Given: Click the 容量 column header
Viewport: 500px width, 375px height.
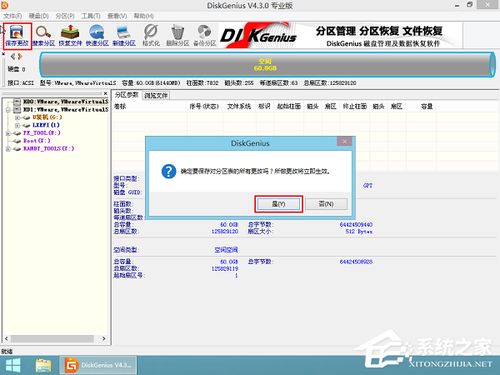Looking at the screenshot, I should click(x=427, y=107).
